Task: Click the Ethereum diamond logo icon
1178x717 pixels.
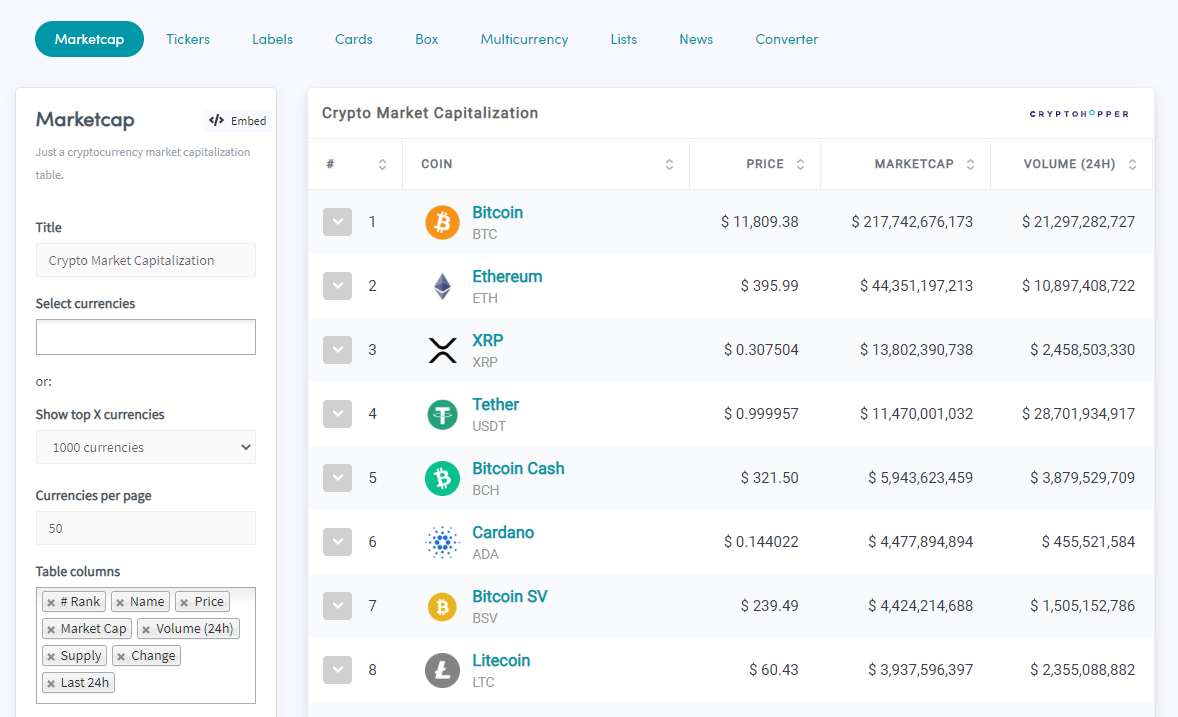Action: 443,286
